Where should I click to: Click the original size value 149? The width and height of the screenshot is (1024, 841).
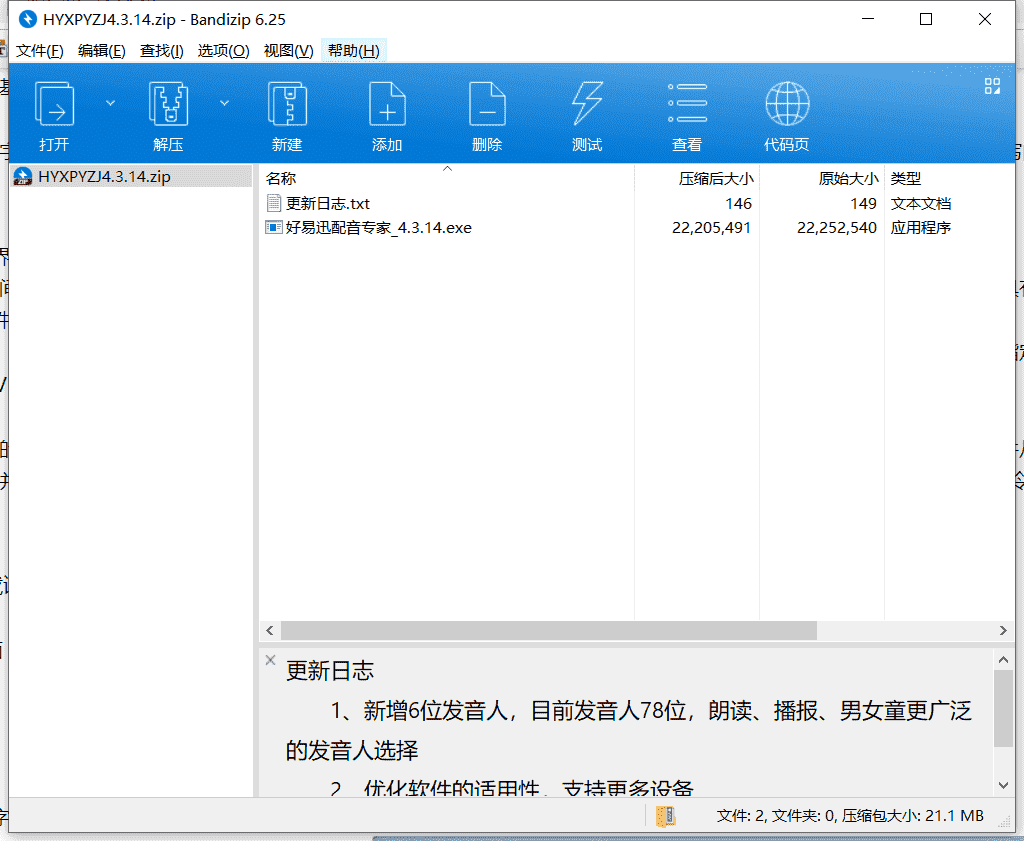pyautogui.click(x=863, y=204)
